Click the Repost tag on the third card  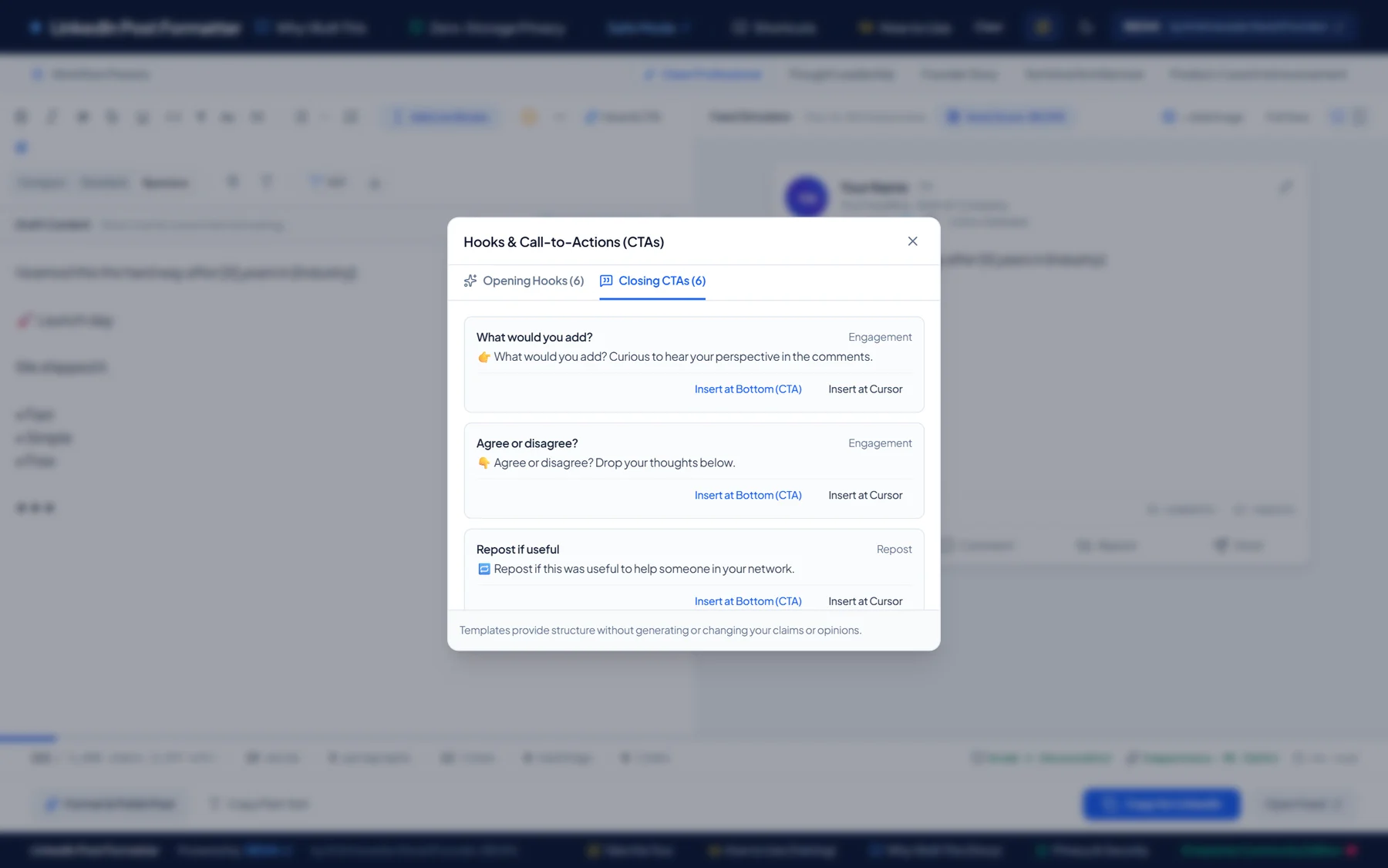click(x=894, y=550)
